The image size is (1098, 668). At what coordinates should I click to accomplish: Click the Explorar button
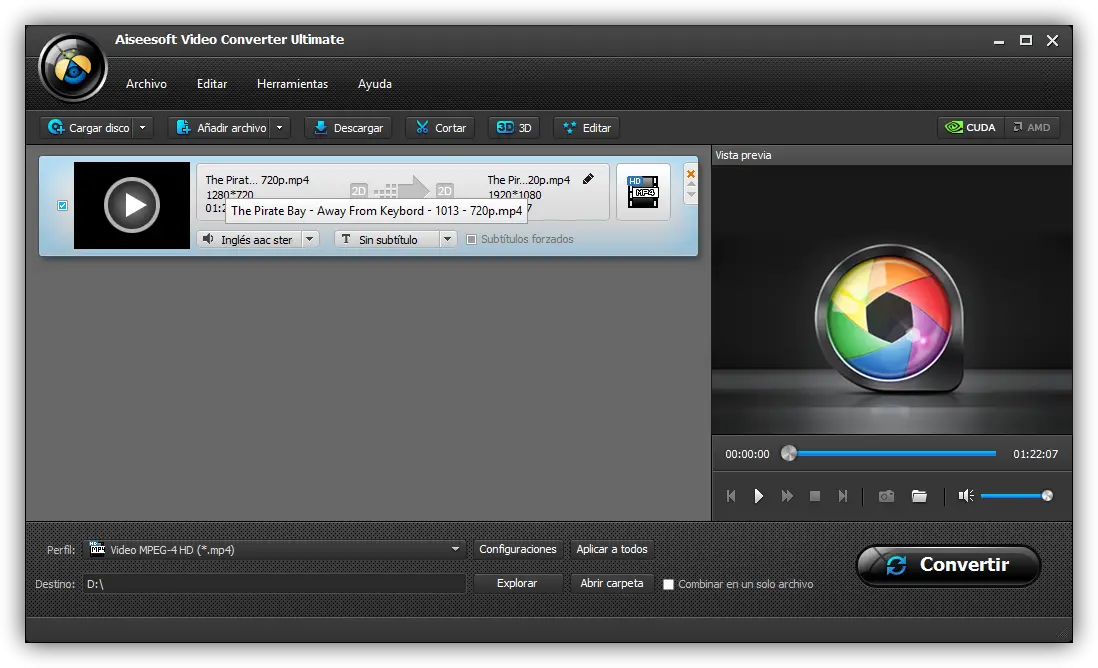(x=517, y=583)
